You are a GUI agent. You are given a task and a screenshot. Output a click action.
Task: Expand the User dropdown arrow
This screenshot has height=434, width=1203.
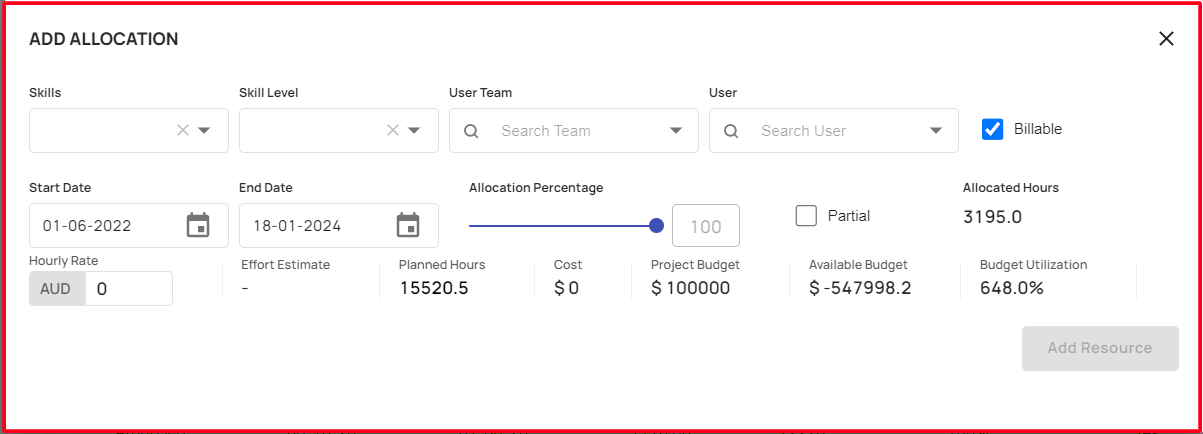936,131
